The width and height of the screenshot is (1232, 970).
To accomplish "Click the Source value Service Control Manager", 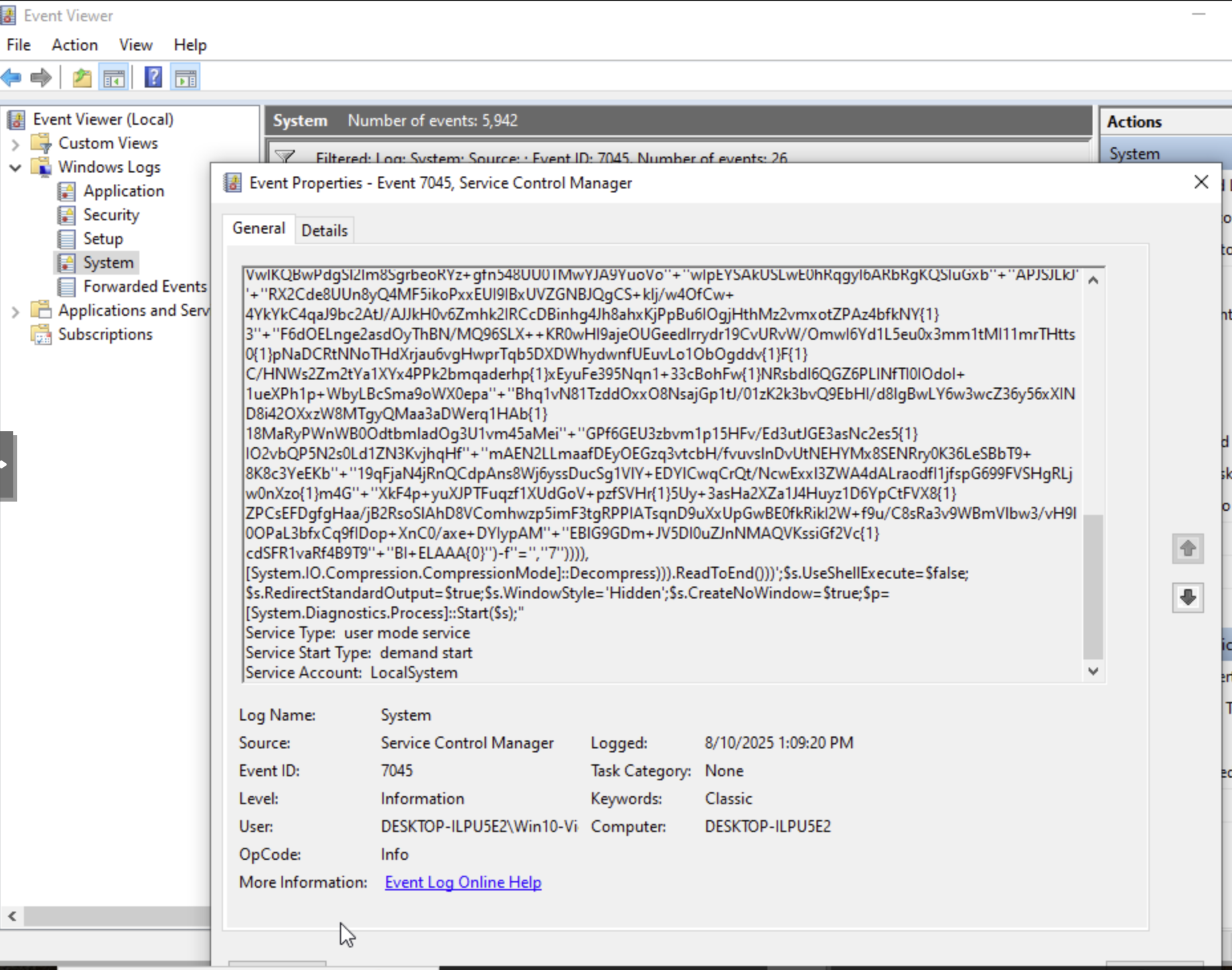I will tap(467, 742).
